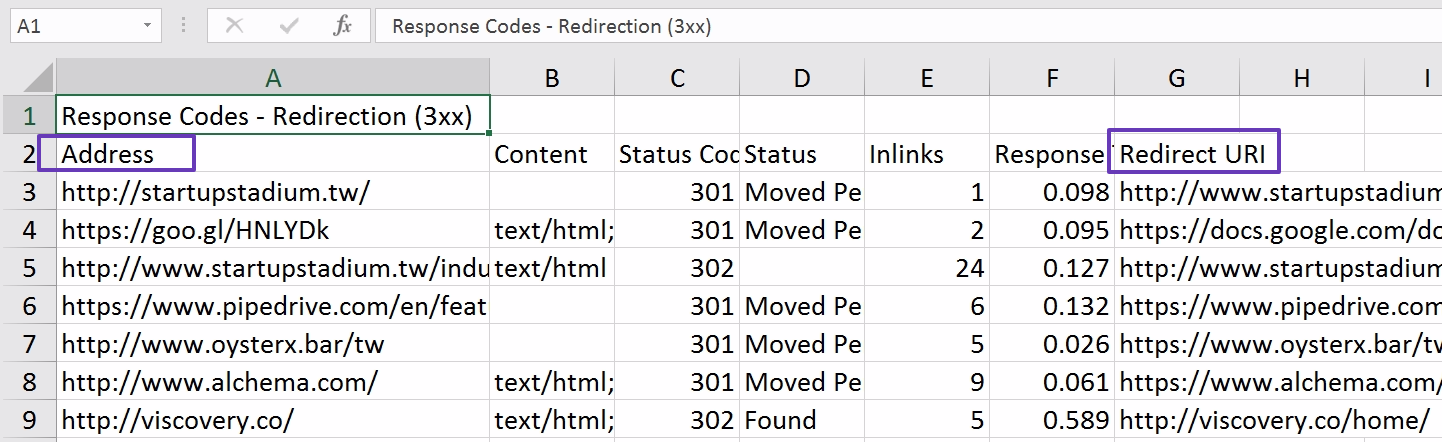Select the Response header cell in column F
Viewport: 1442px width, 442px height.
pos(1052,153)
